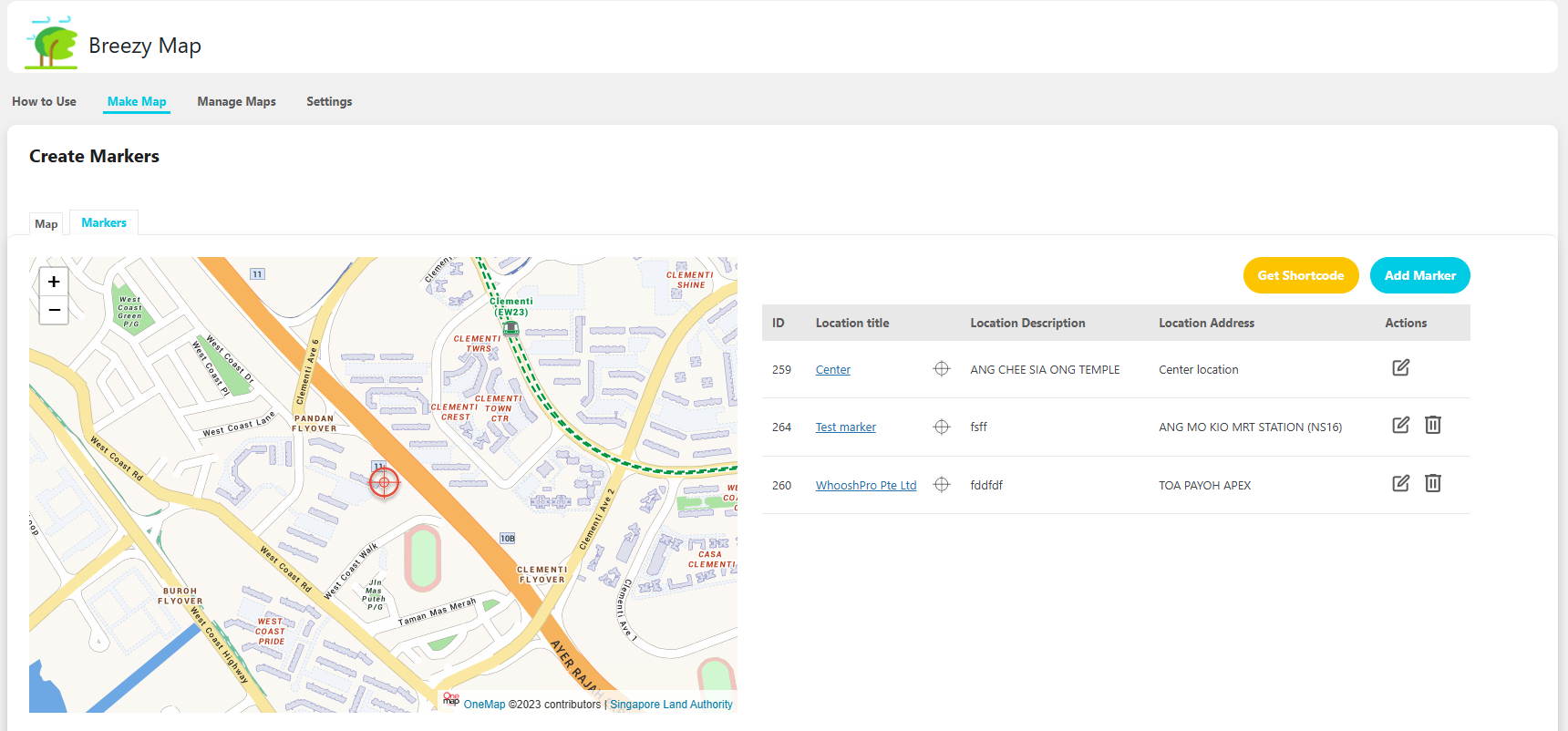Click ID 259 cell
Viewport: 1568px width, 731px height.
[x=781, y=369]
